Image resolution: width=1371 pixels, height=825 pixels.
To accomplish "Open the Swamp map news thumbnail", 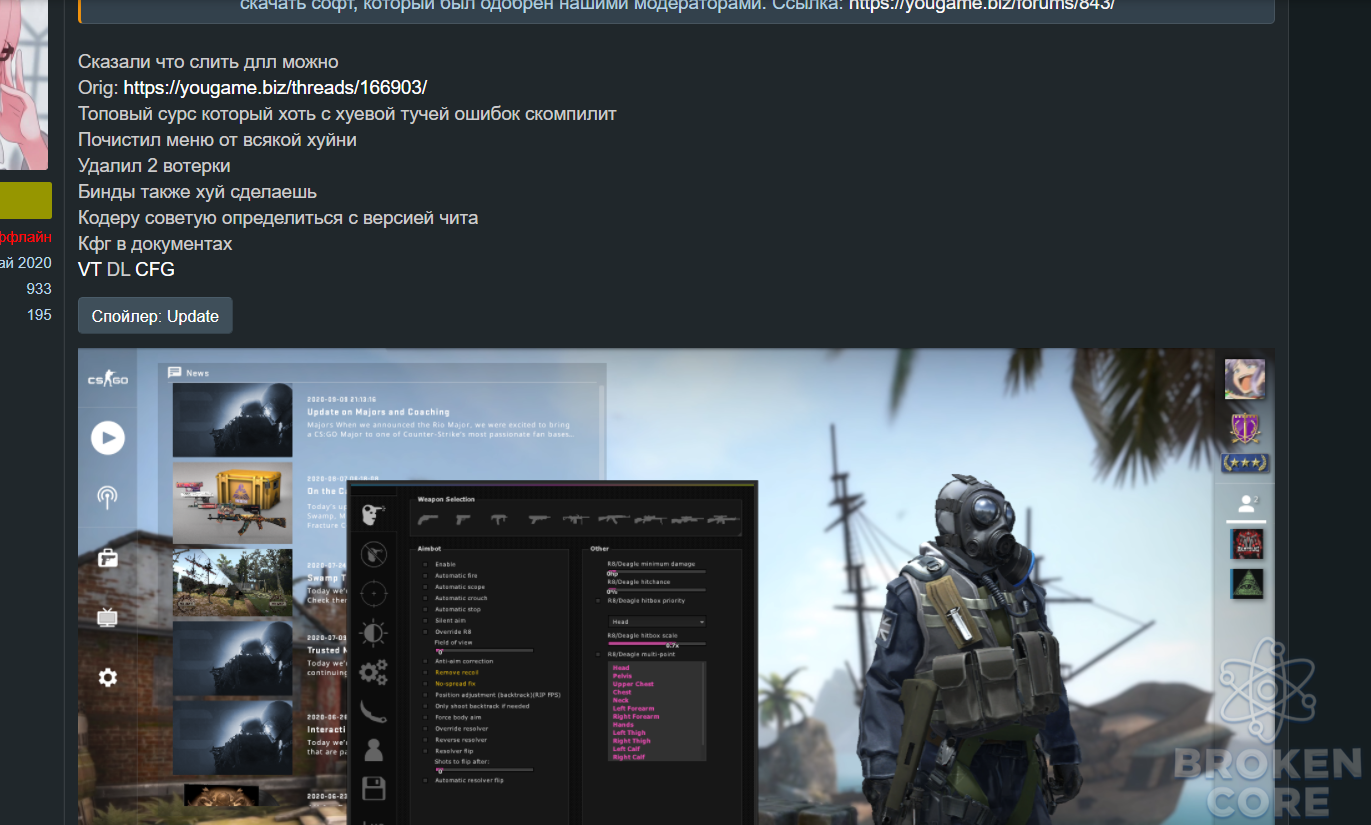I will pyautogui.click(x=232, y=582).
